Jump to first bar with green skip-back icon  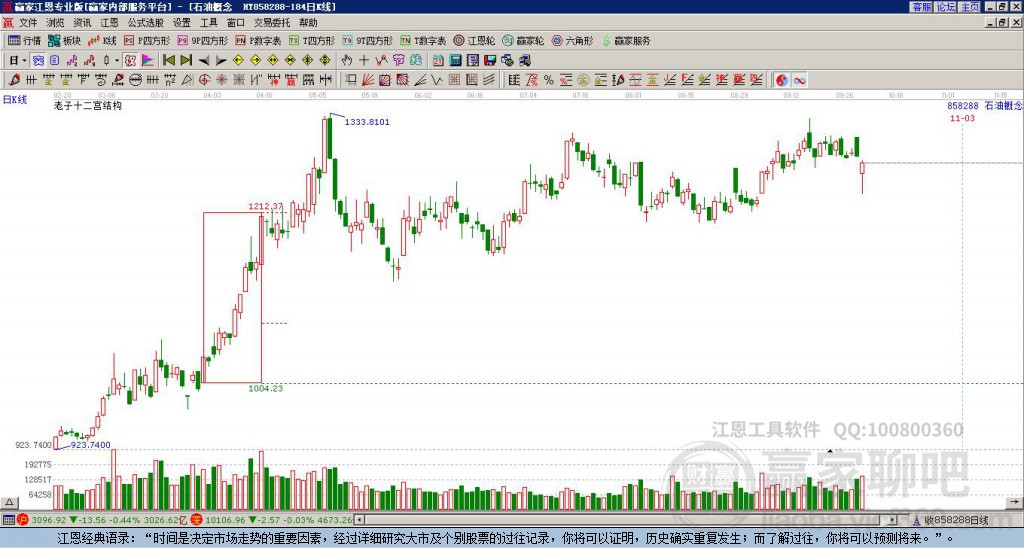pyautogui.click(x=169, y=60)
